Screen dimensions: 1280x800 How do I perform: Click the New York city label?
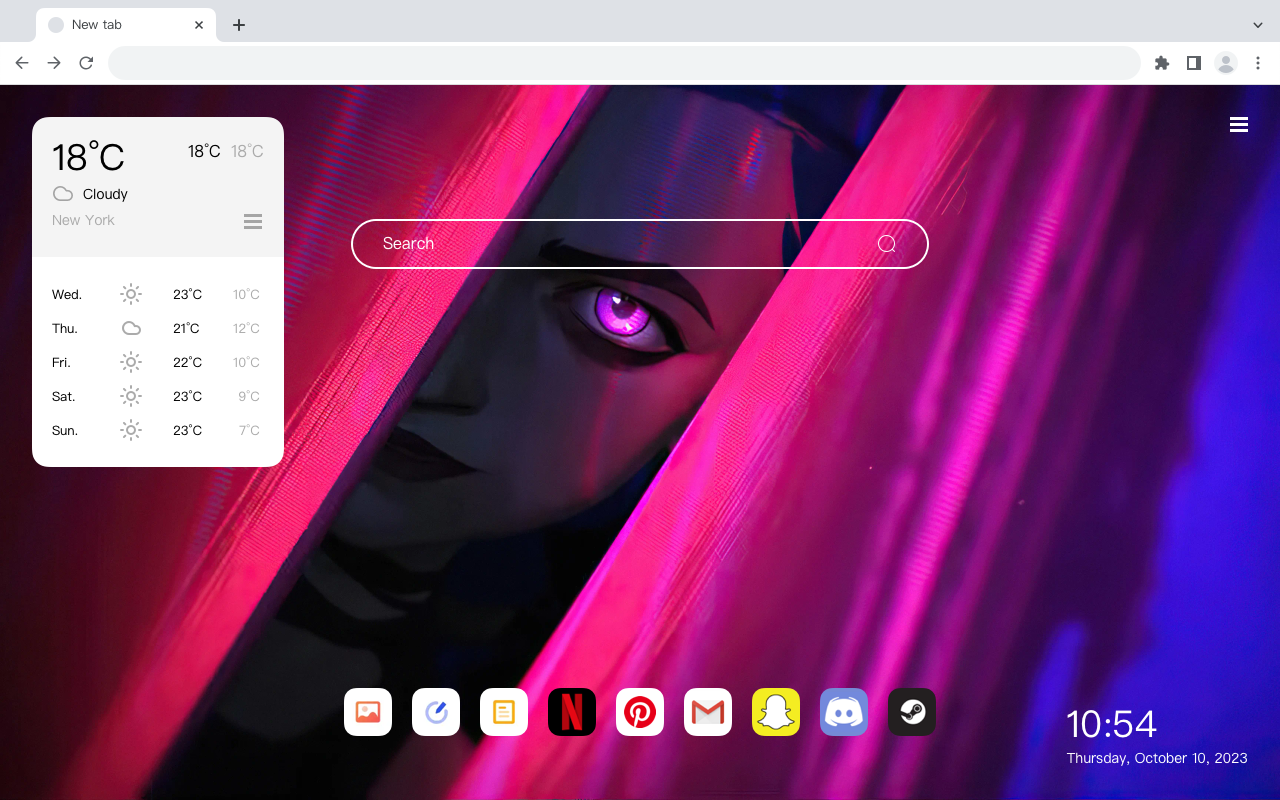click(83, 220)
